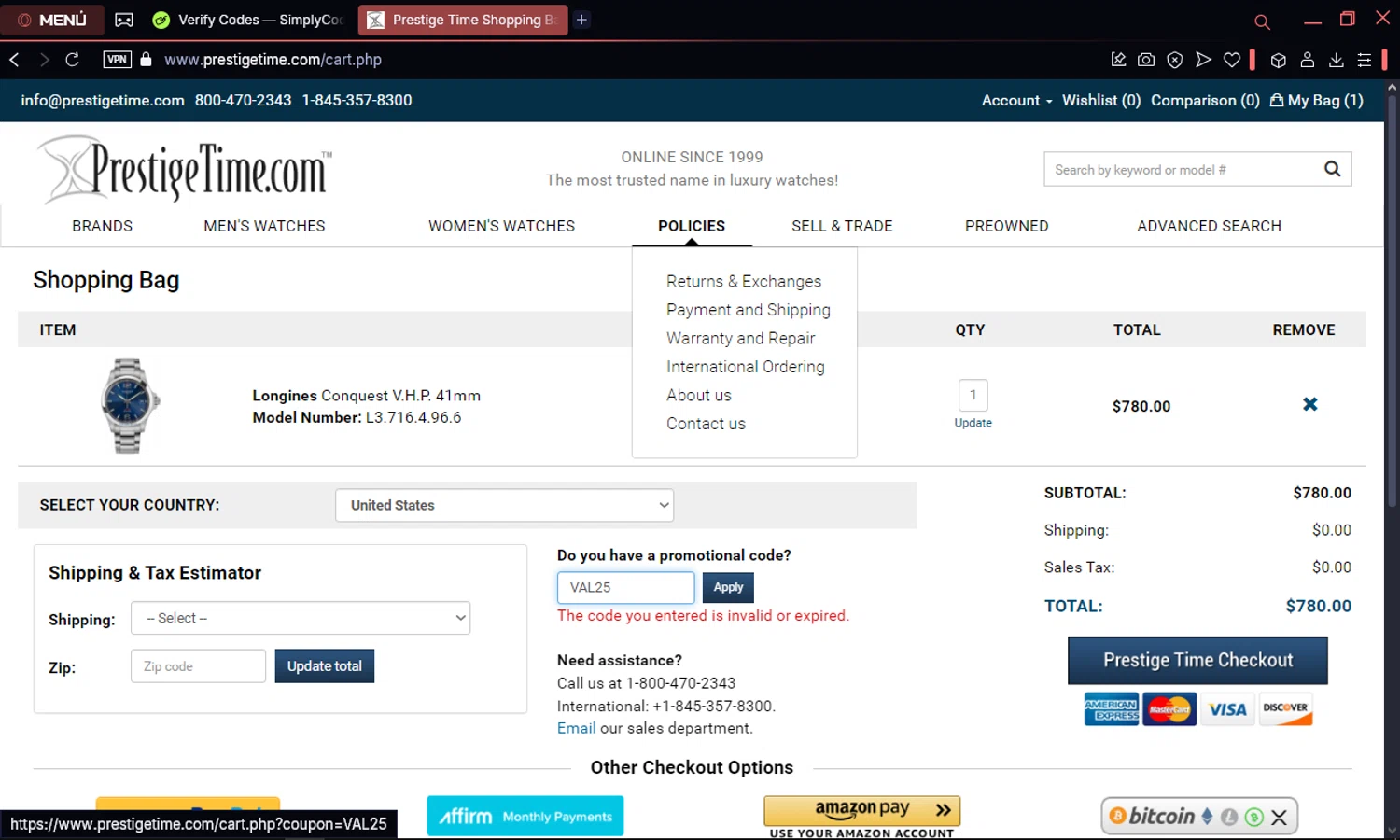Open the PREOWNED menu
Screen dimensions: 1400x840
tap(1006, 226)
